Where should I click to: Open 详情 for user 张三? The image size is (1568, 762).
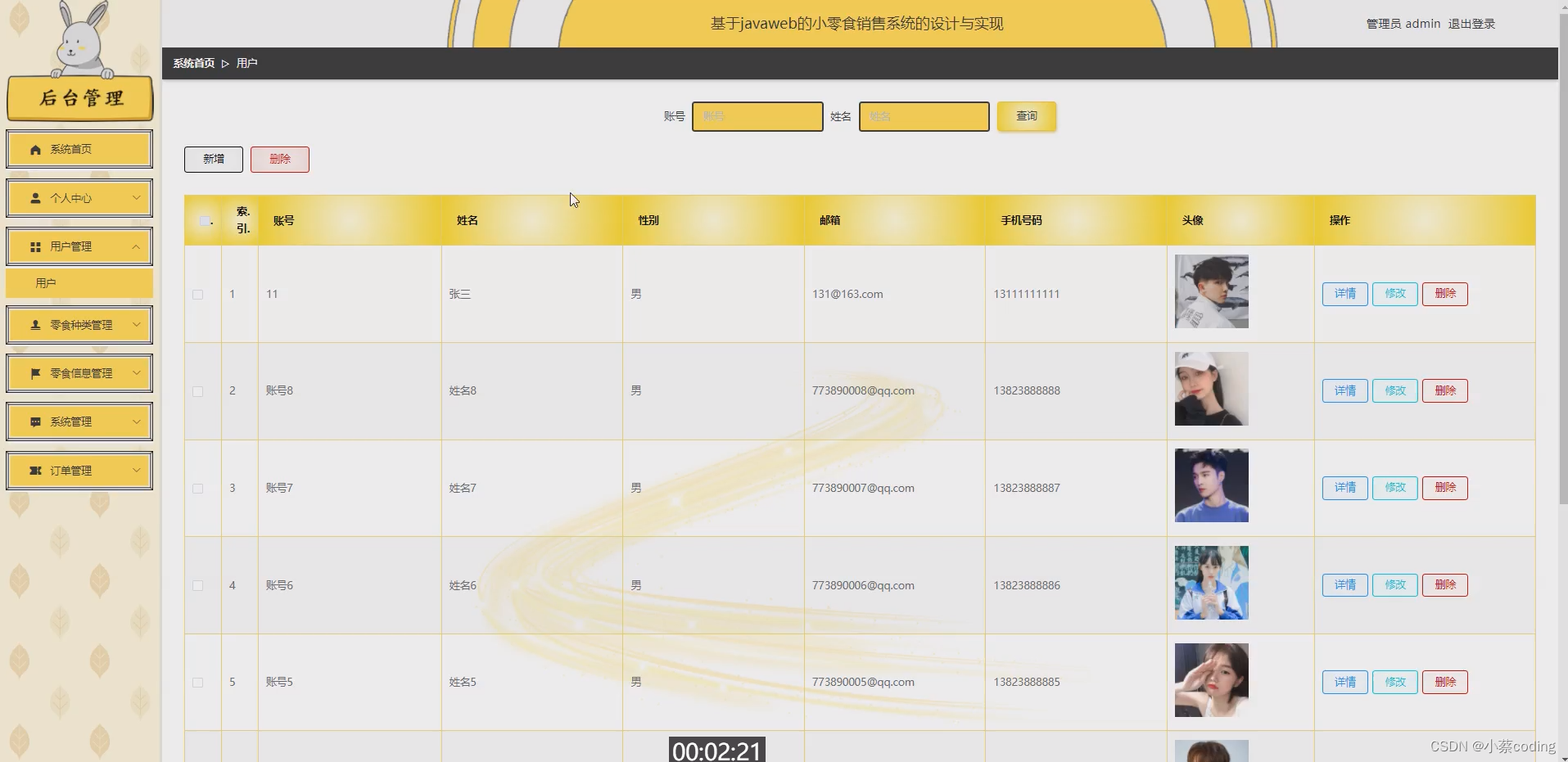coord(1344,294)
